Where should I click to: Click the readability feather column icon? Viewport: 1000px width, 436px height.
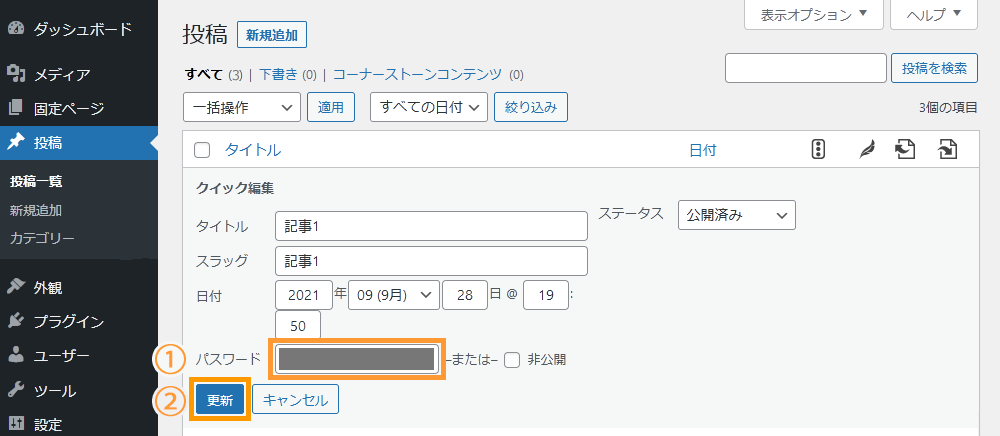click(866, 150)
